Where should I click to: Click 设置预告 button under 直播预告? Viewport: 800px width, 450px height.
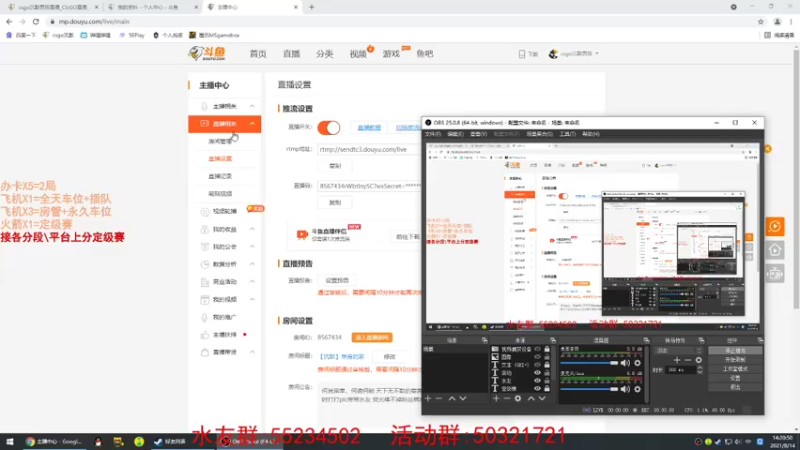337,280
